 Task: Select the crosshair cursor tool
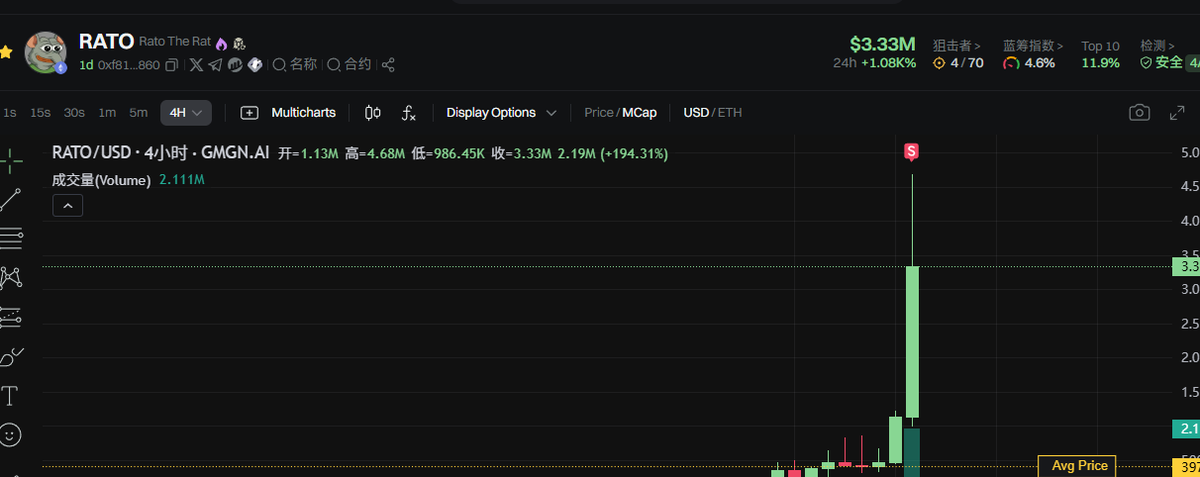(x=11, y=159)
